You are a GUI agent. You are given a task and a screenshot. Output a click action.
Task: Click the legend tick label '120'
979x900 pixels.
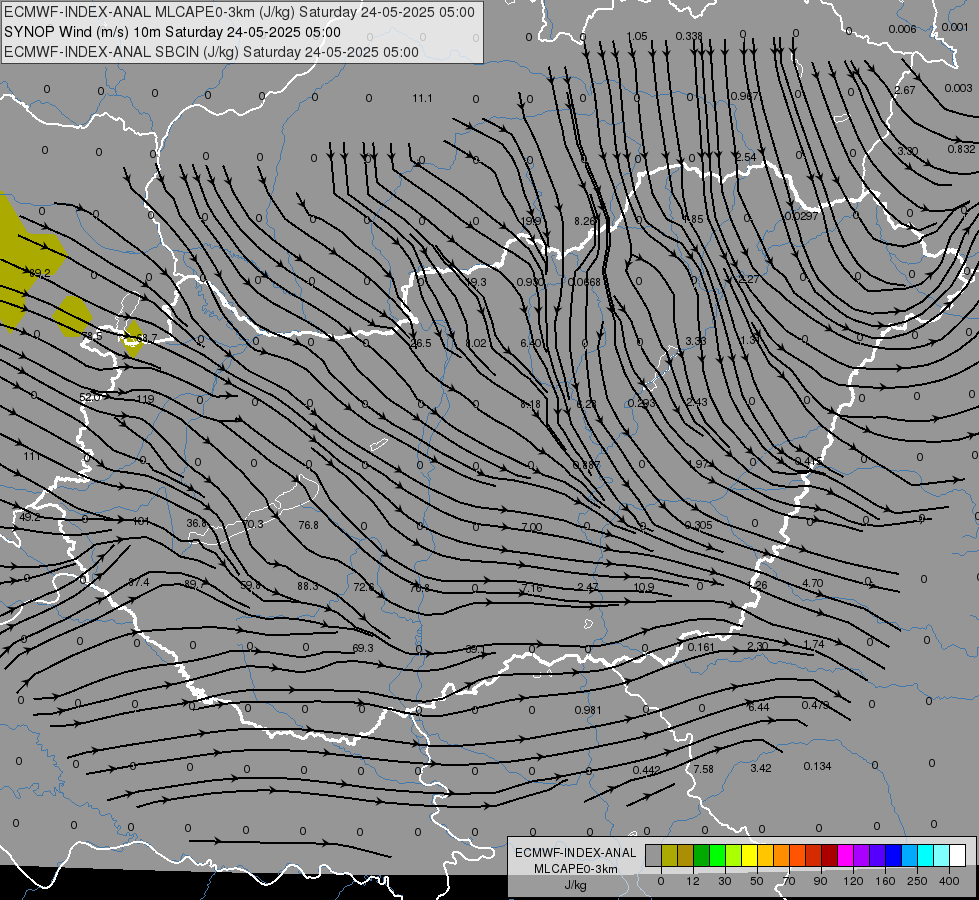point(853,881)
